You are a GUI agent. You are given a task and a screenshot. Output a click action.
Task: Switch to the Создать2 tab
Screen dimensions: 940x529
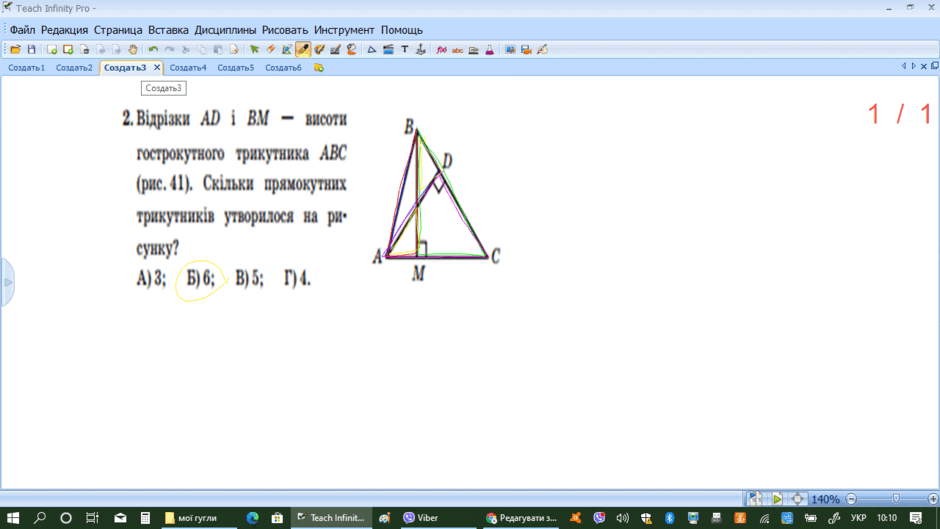coord(74,68)
